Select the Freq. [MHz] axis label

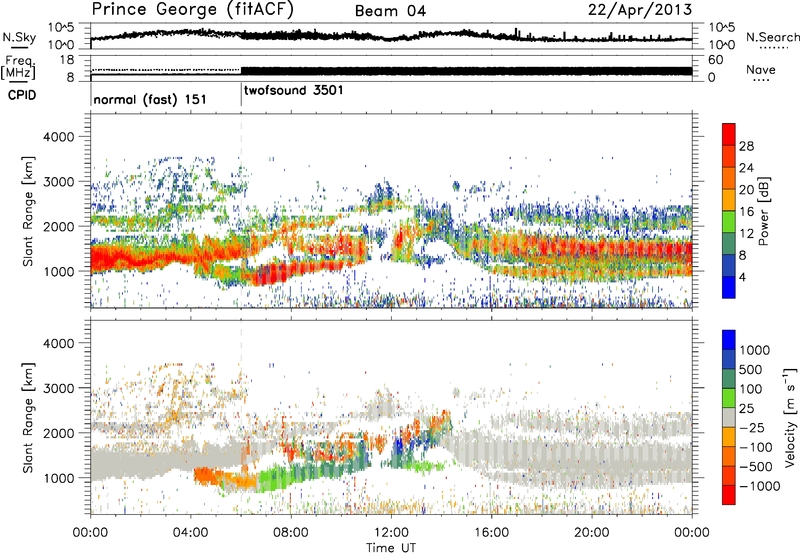(x=18, y=67)
